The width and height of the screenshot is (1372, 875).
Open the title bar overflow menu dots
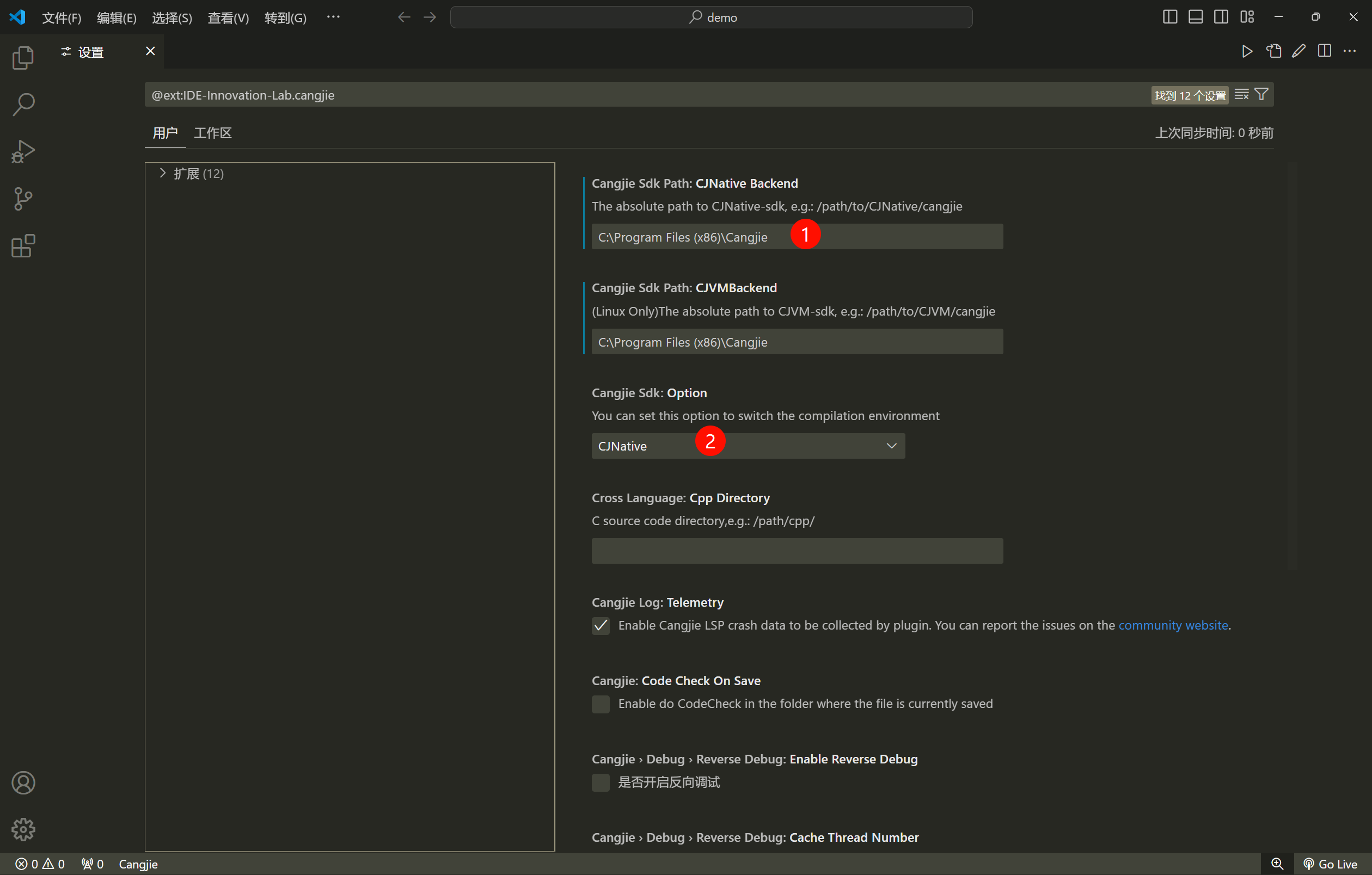pyautogui.click(x=333, y=17)
